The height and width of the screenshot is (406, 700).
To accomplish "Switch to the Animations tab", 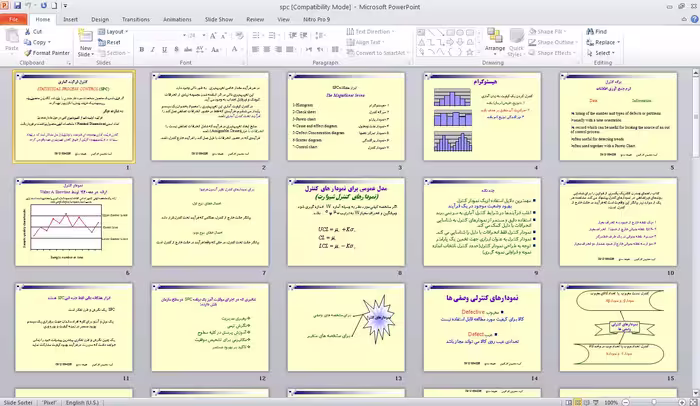I will click(x=177, y=20).
